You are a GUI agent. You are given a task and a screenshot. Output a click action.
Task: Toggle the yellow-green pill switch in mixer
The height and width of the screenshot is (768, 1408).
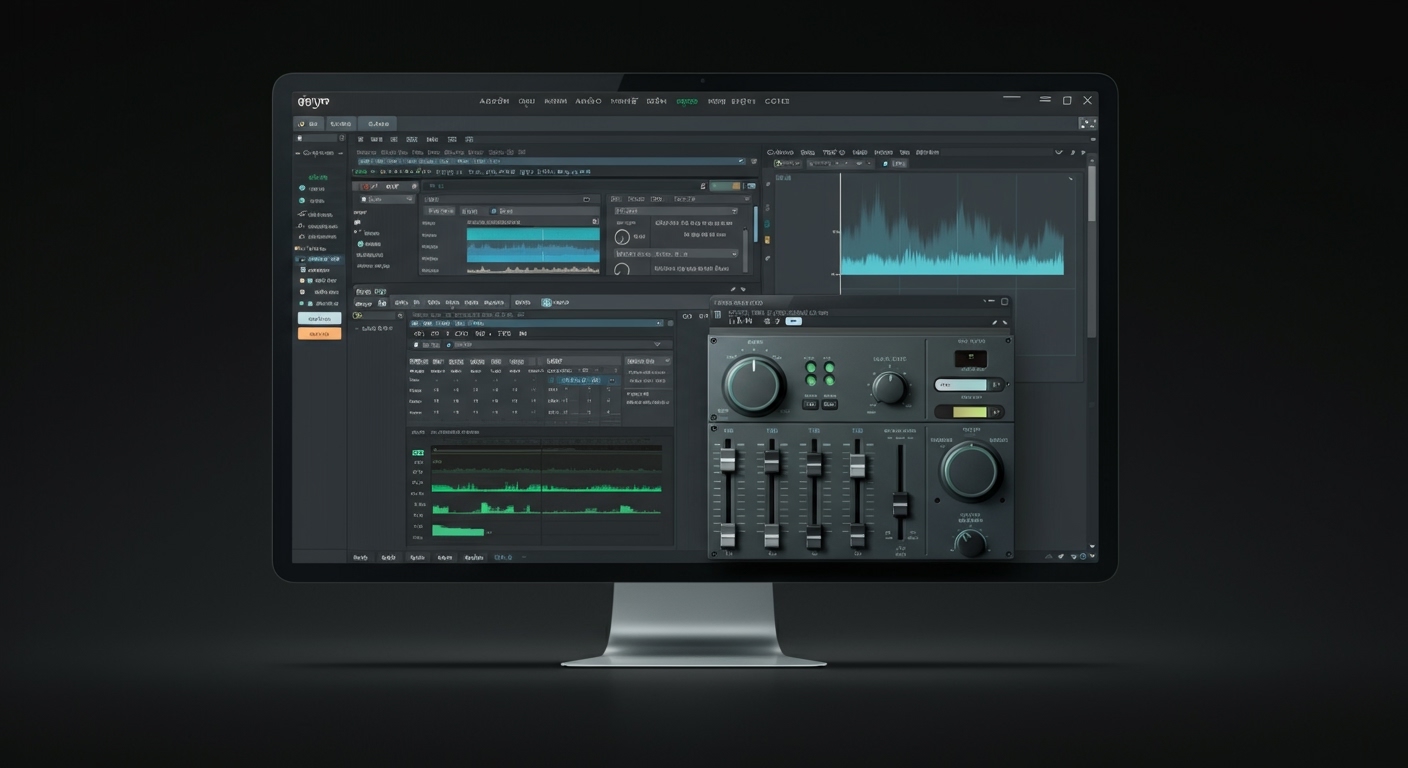coord(968,411)
